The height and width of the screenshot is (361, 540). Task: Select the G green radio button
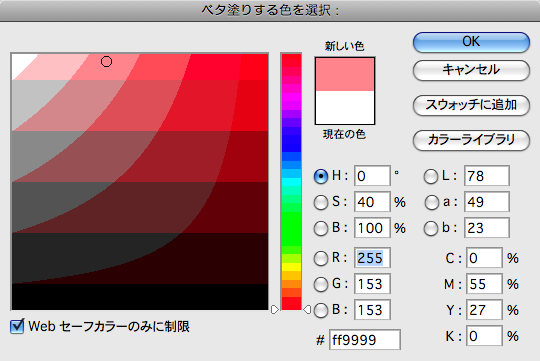click(321, 284)
